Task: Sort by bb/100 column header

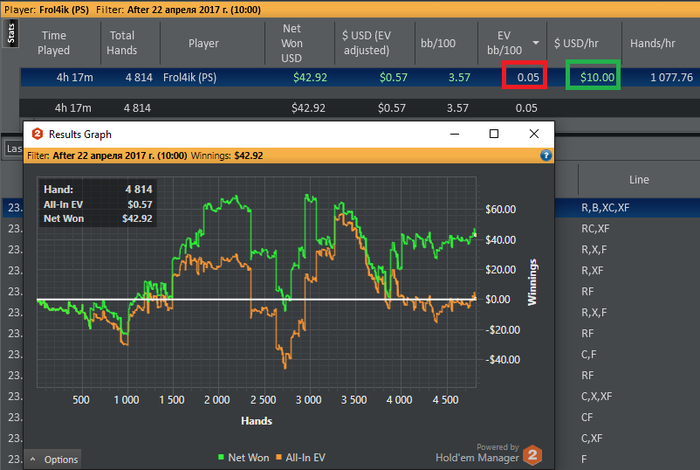Action: coord(438,43)
